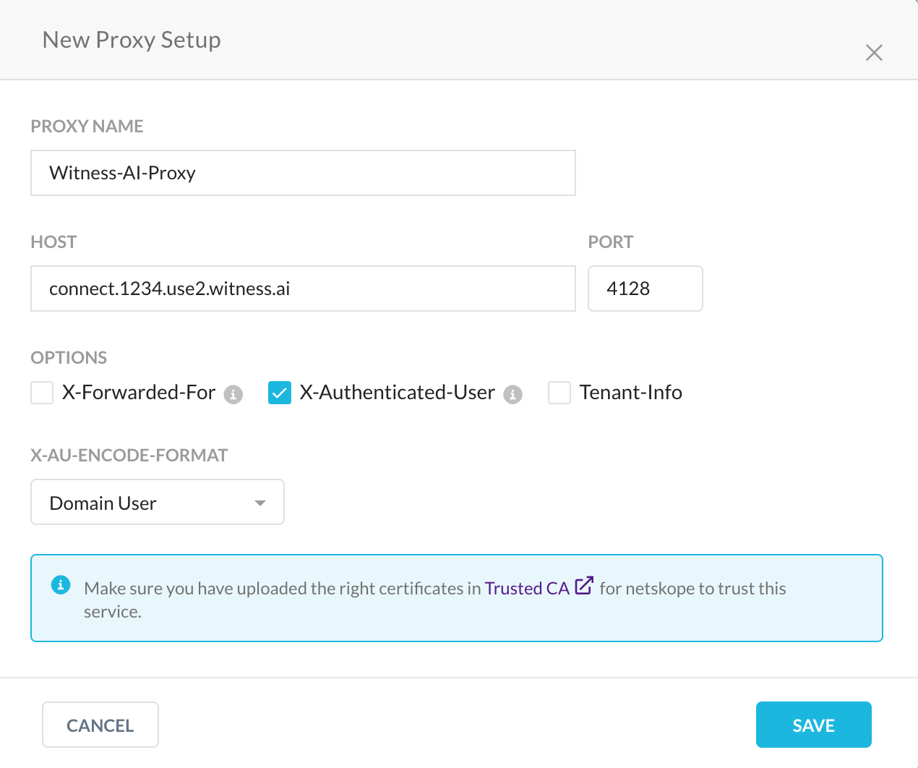Uncheck the X-Authenticated-User option
This screenshot has width=918, height=768.
[280, 393]
